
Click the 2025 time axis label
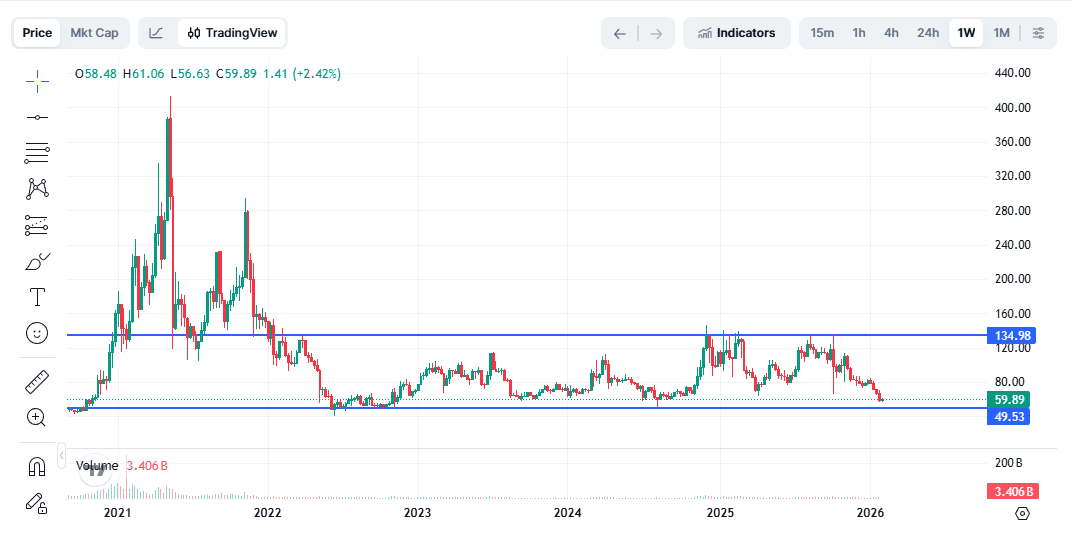[719, 513]
